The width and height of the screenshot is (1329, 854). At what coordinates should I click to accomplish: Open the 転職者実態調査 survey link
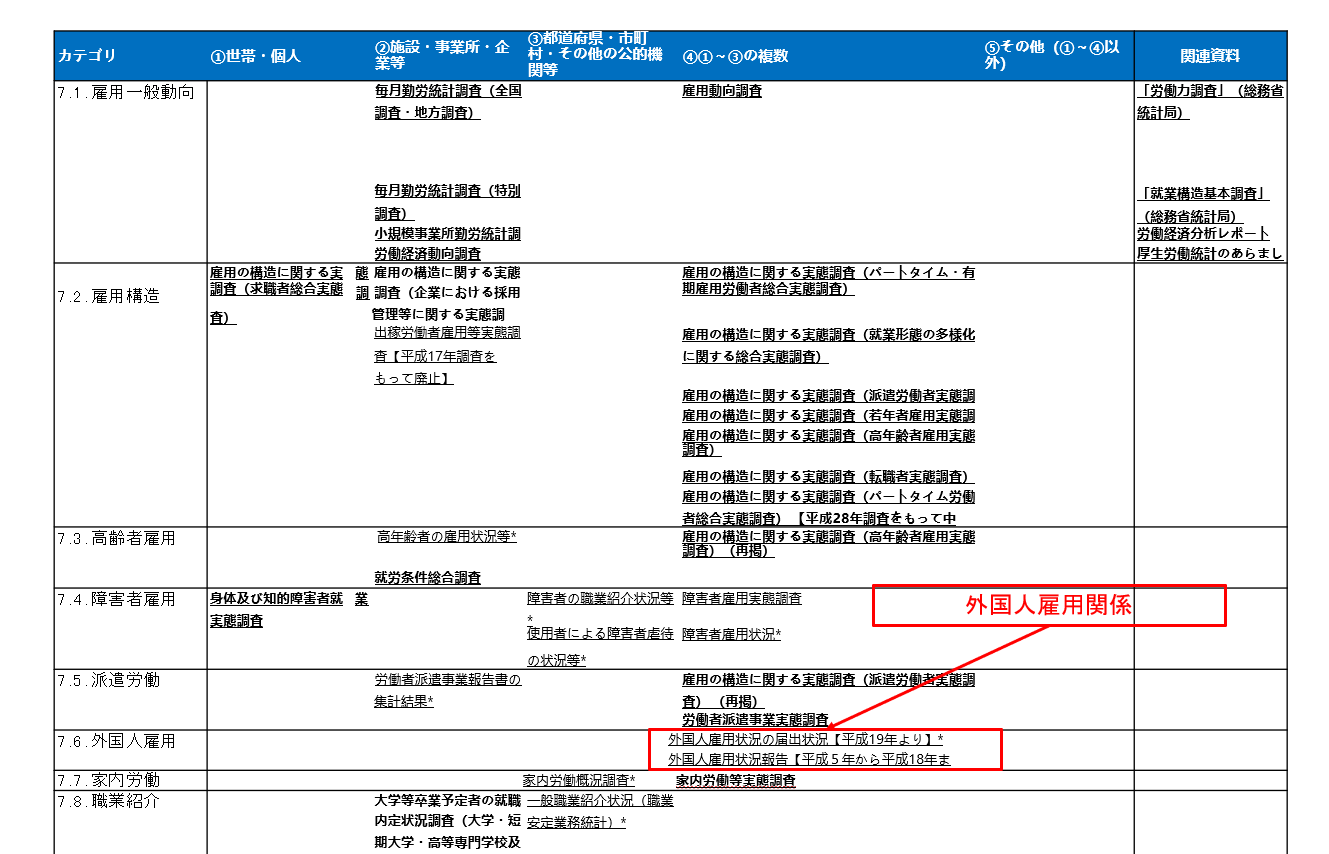click(828, 477)
